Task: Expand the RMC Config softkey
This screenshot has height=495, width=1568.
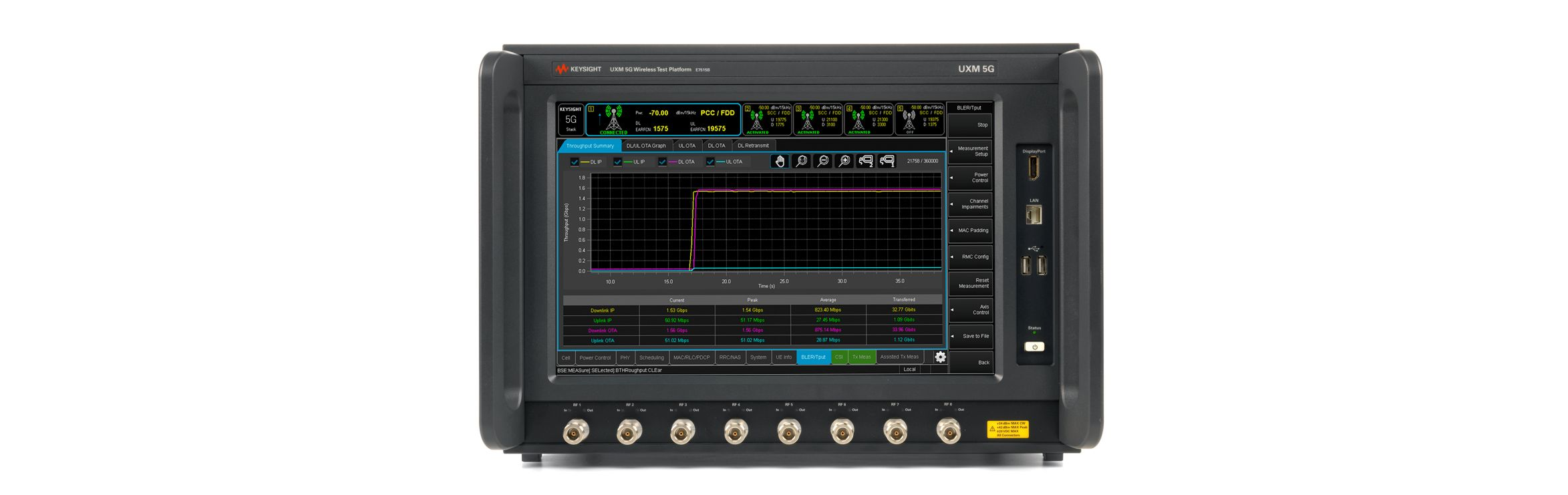Action: coord(970,257)
